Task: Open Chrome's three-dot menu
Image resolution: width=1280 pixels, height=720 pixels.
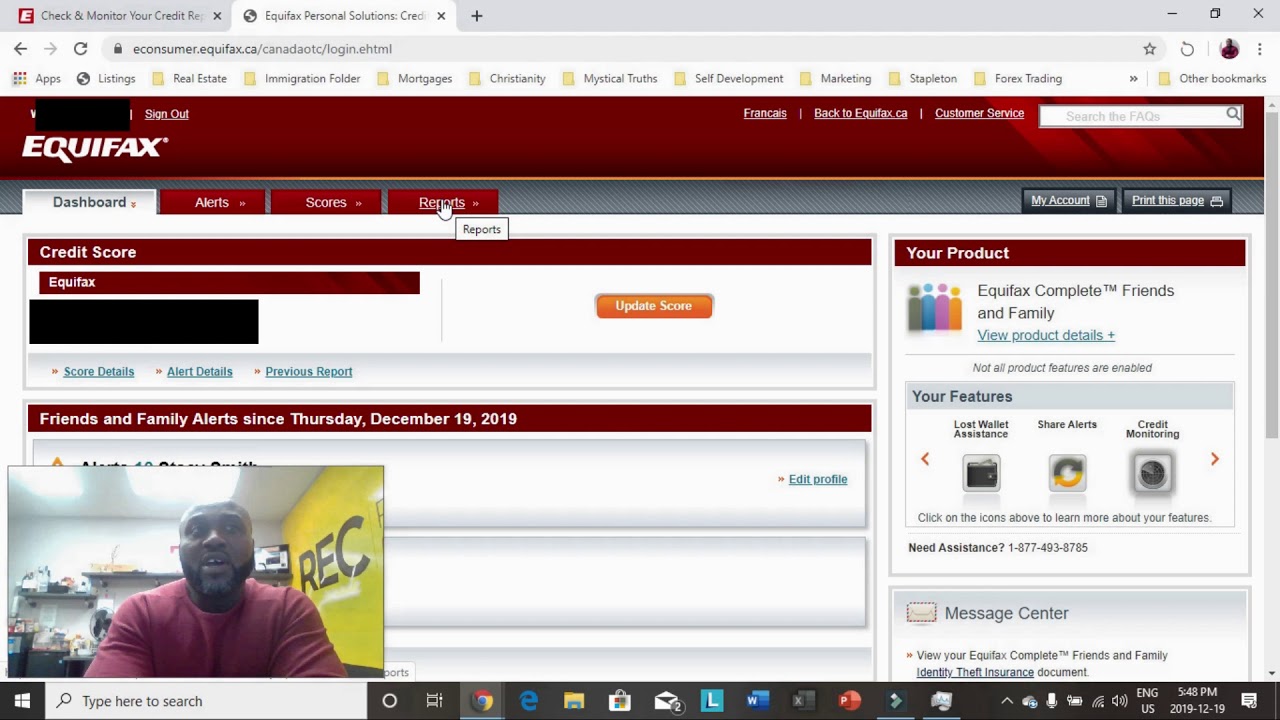Action: (x=1259, y=48)
